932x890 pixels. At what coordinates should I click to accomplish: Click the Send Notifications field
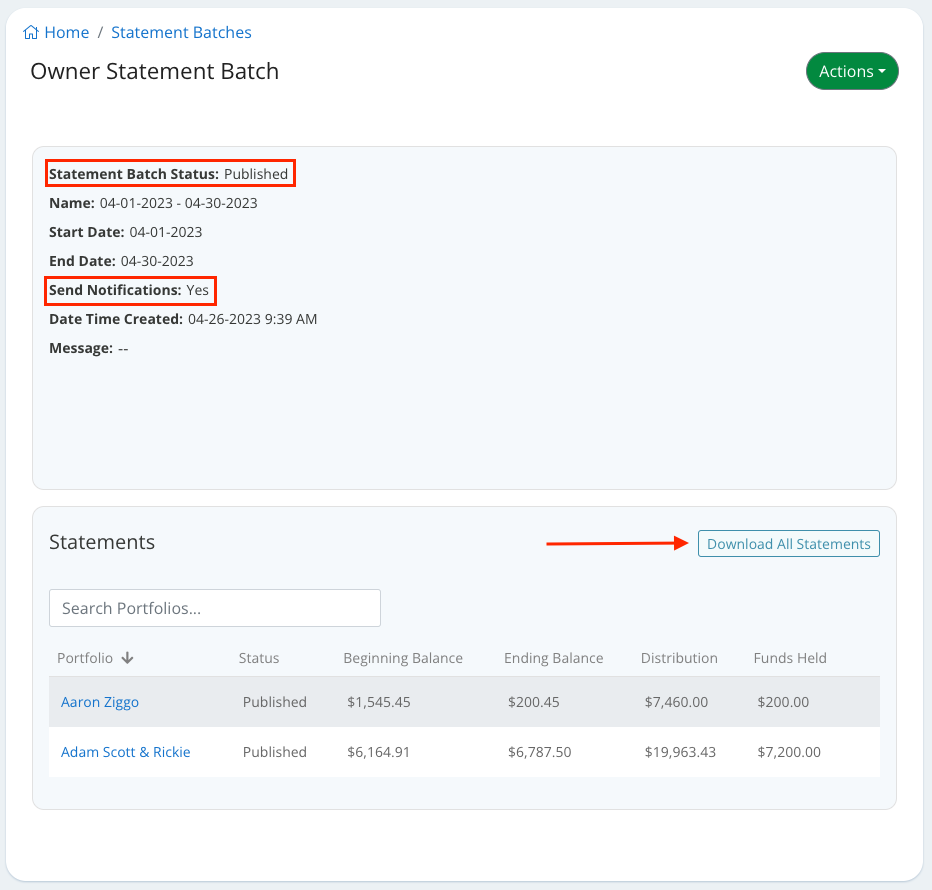130,290
